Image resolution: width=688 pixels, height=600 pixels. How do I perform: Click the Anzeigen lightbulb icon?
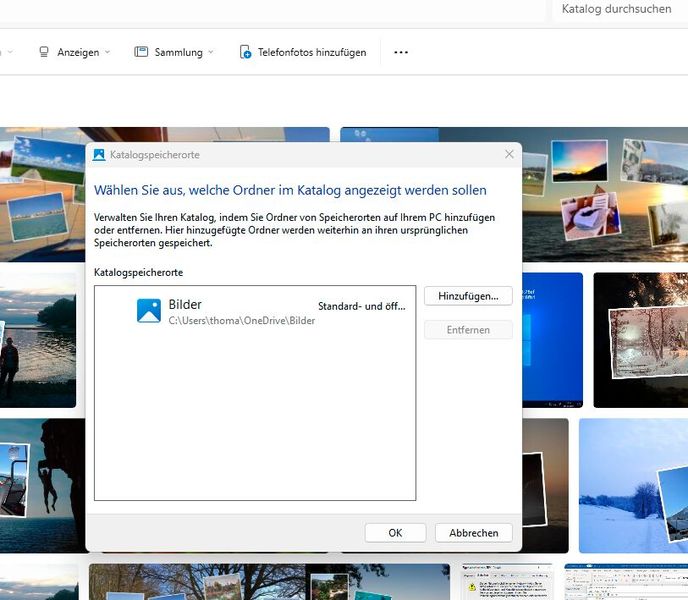pyautogui.click(x=44, y=52)
